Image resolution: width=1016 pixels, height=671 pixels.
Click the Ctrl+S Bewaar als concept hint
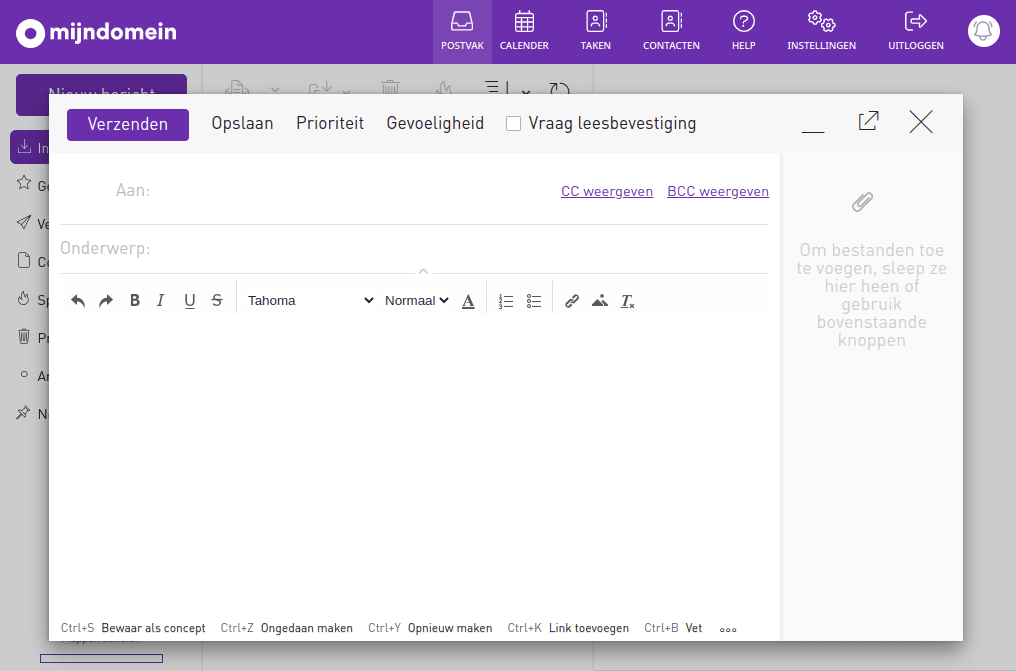133,628
